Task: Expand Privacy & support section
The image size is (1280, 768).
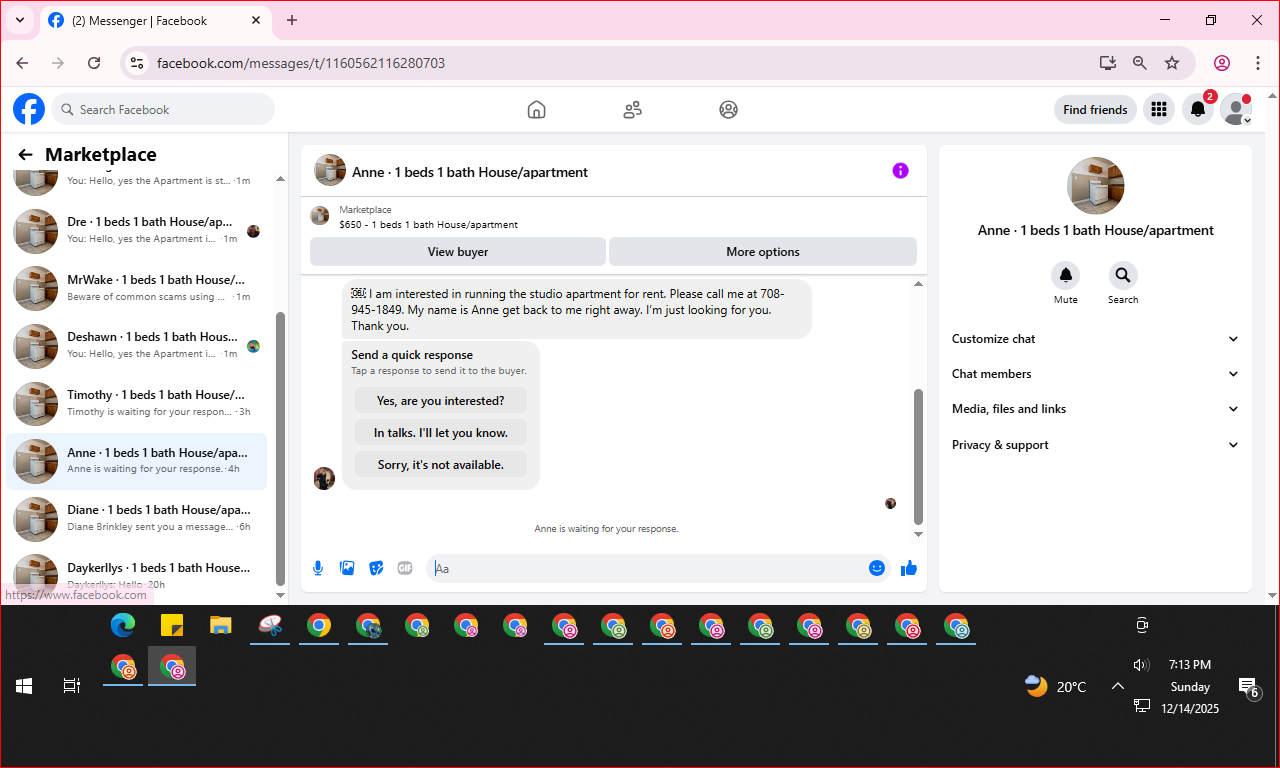Action: [x=1095, y=445]
